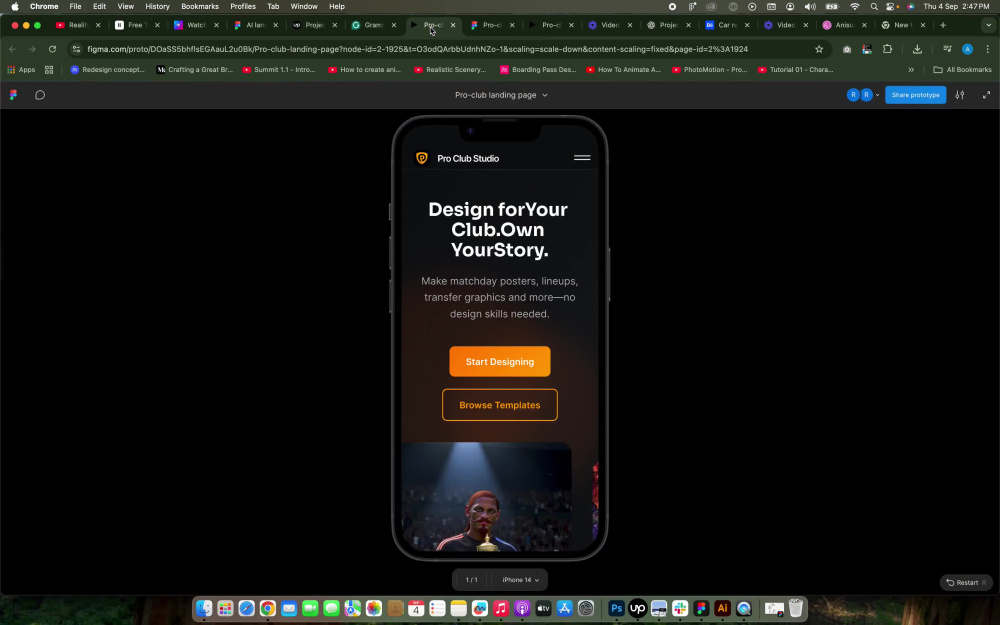Switch to the Car r... Behance tab

[726, 25]
